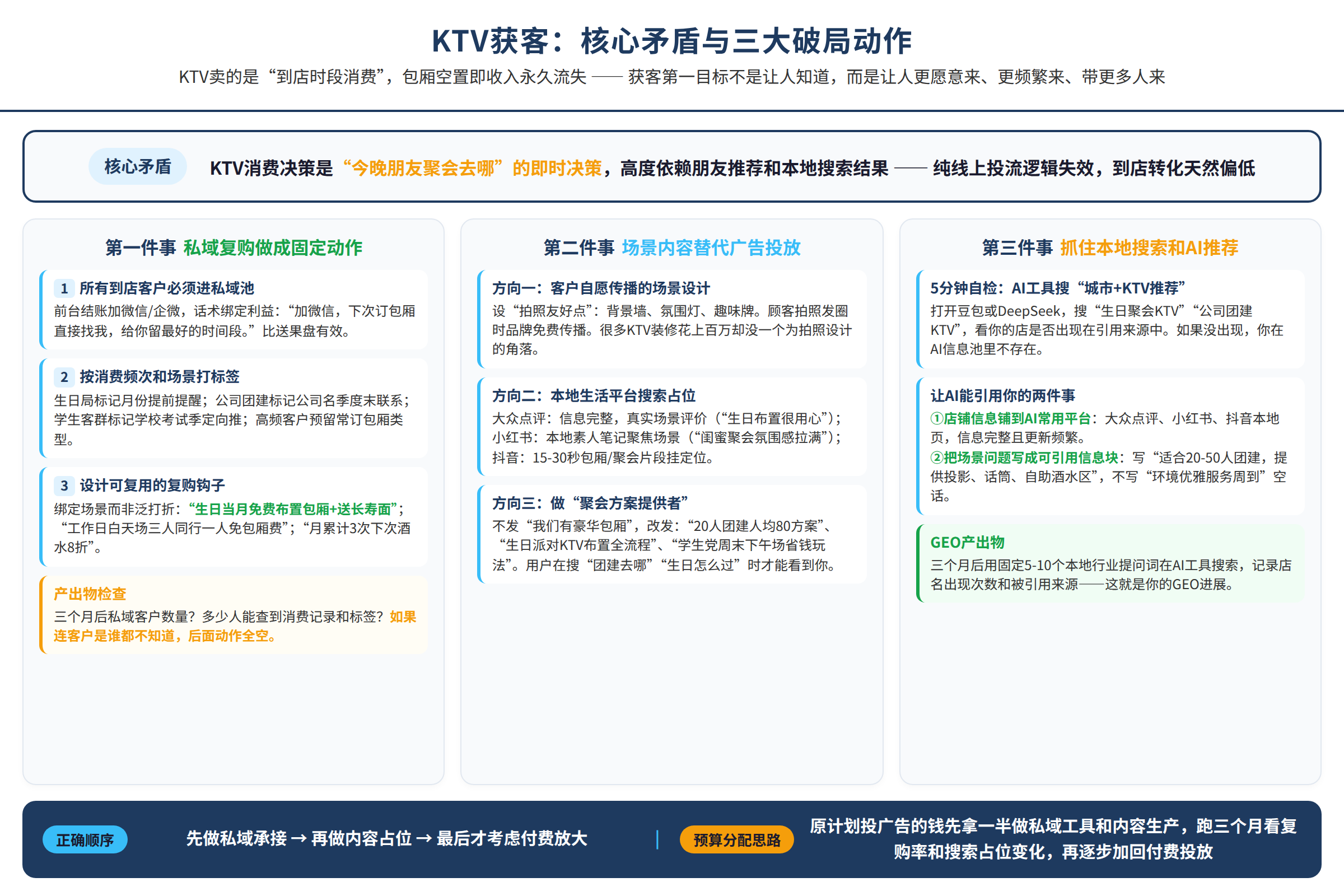
Task: Click 方向二：本地生活平台搜索占位 heading
Action: 594,396
